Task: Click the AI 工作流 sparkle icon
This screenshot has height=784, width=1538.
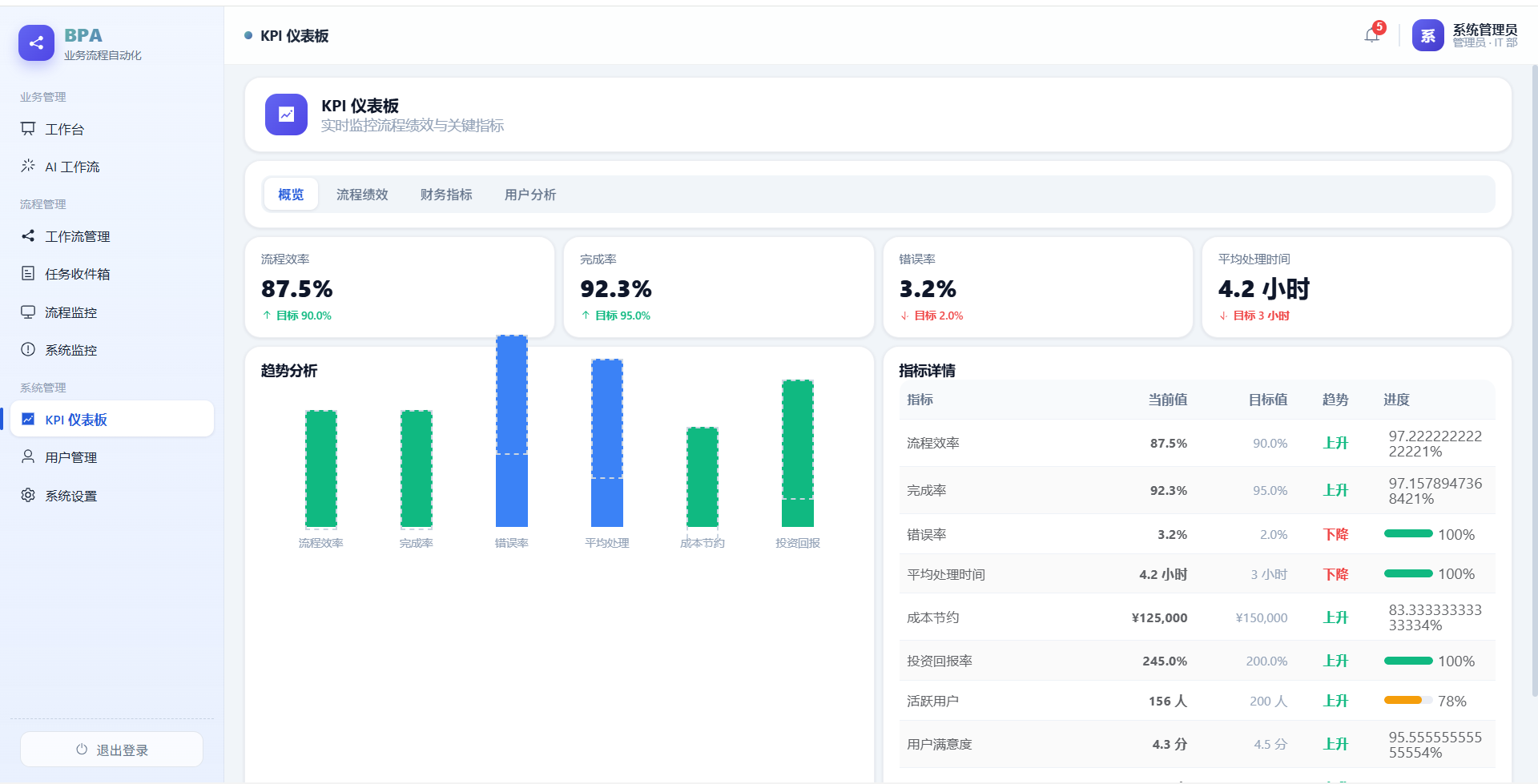Action: [28, 166]
